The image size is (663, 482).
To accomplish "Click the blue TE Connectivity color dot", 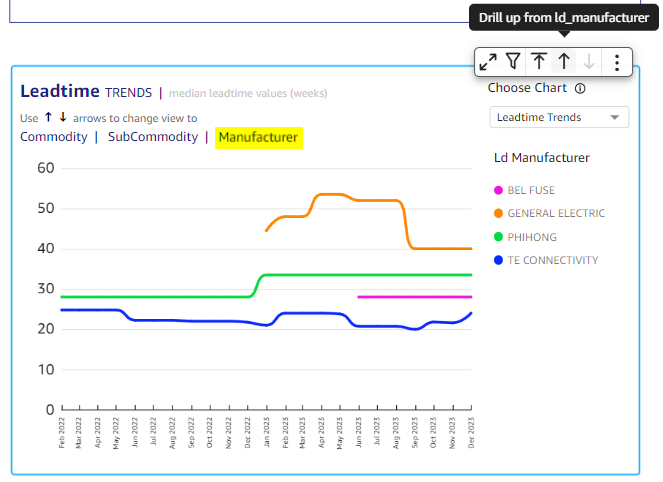I will (498, 260).
